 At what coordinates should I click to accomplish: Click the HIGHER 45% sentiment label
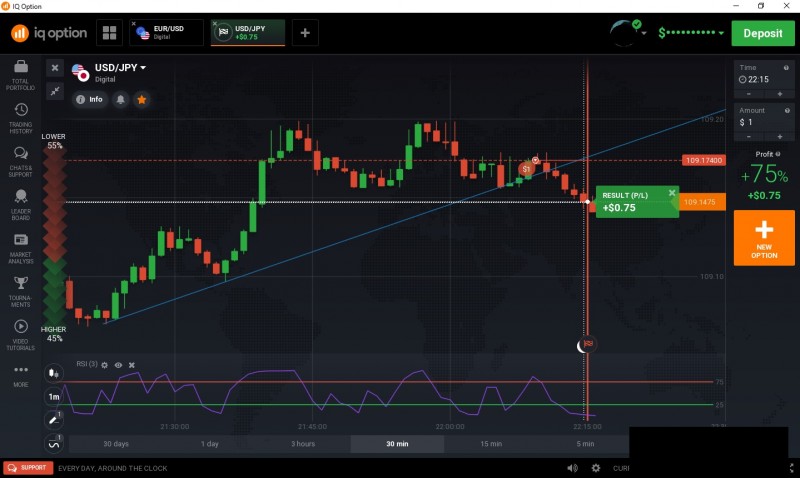pyautogui.click(x=54, y=334)
